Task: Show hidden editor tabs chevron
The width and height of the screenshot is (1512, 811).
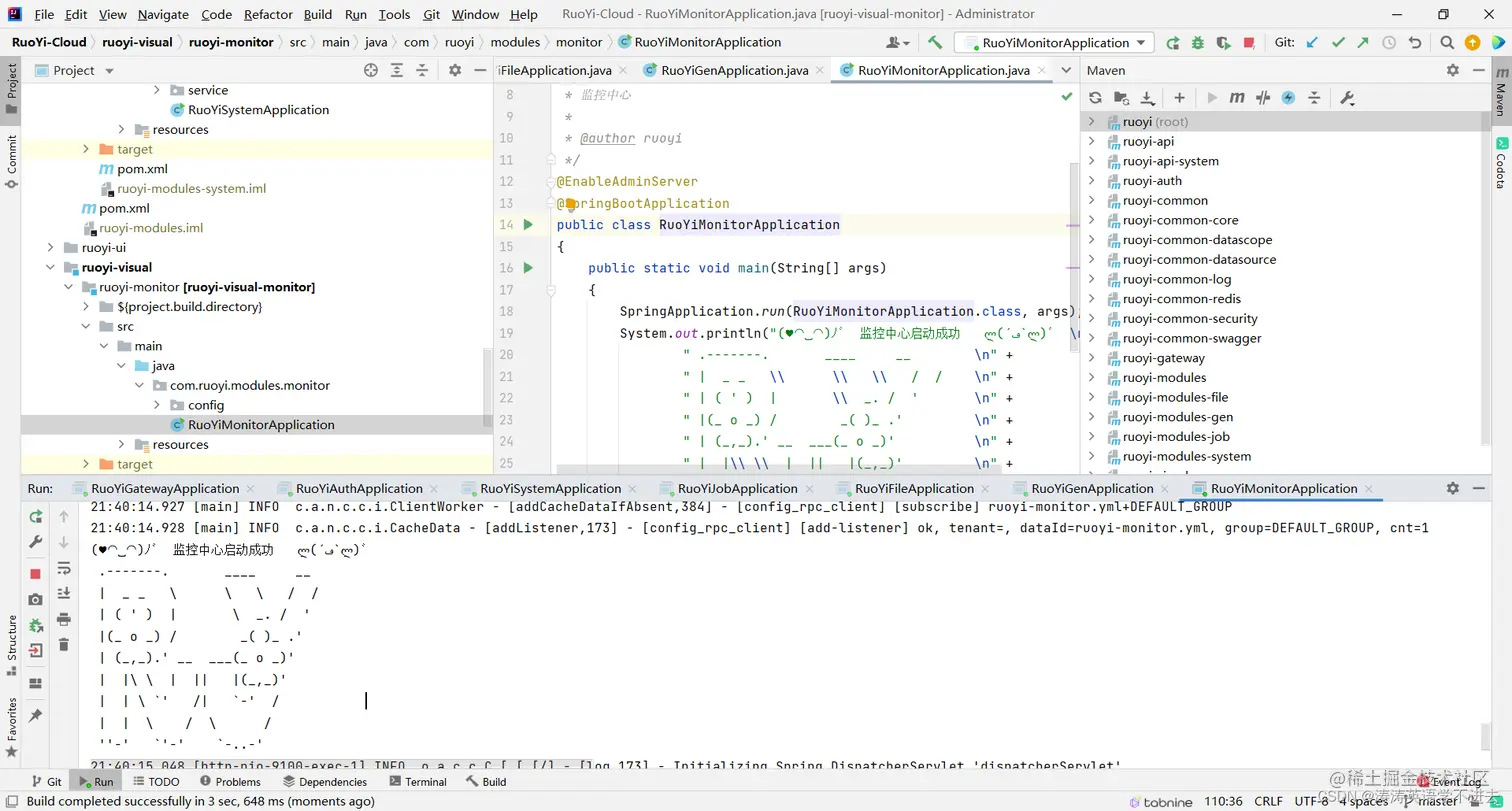Action: (1066, 70)
